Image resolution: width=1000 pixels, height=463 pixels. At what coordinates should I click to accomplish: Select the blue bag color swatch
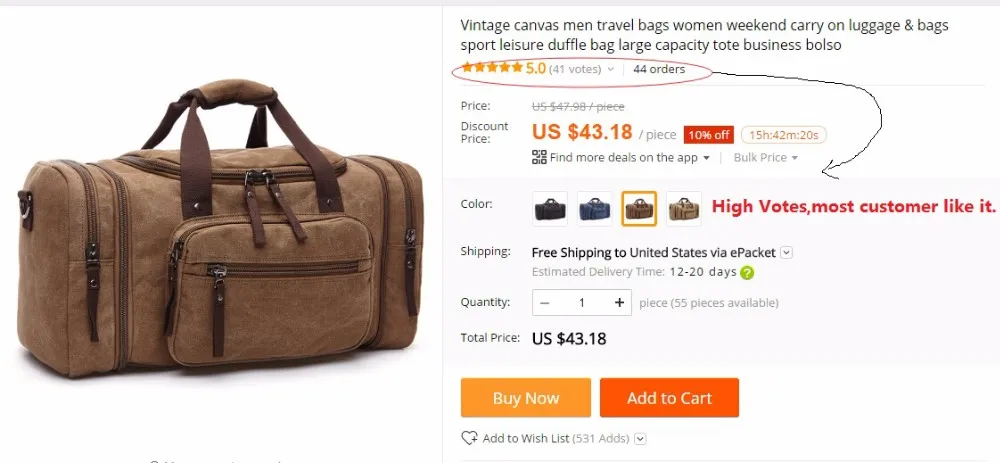(x=594, y=209)
